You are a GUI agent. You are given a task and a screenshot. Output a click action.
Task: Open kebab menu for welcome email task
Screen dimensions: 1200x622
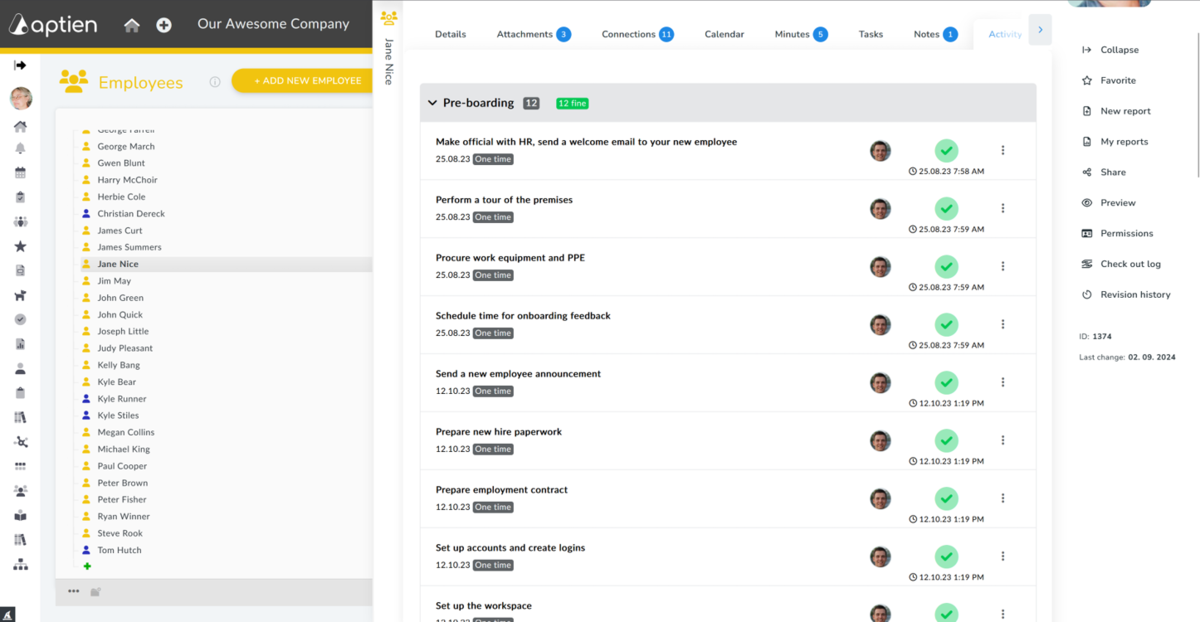coord(1003,150)
